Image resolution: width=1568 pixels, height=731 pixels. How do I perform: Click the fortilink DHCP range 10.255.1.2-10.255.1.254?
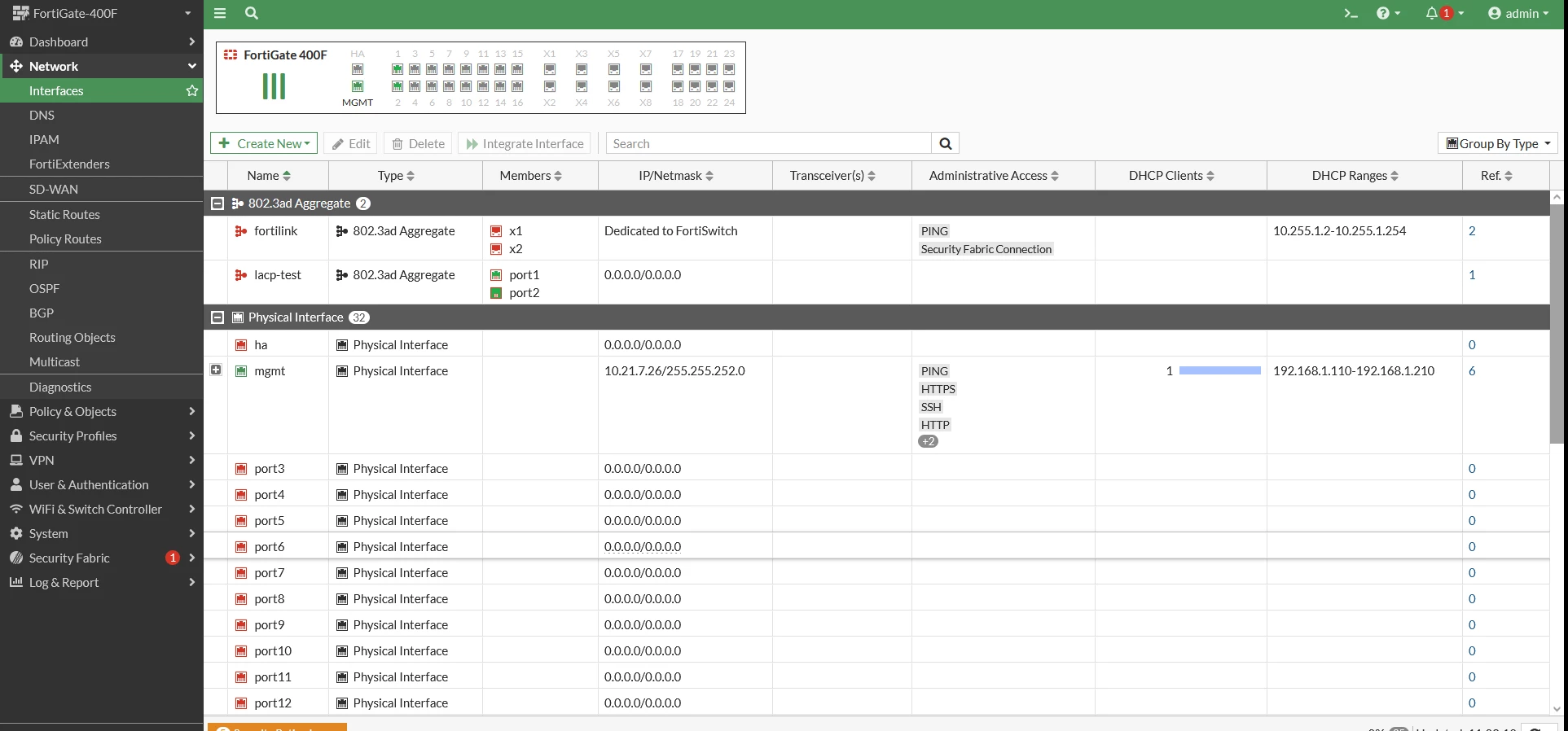coord(1340,231)
